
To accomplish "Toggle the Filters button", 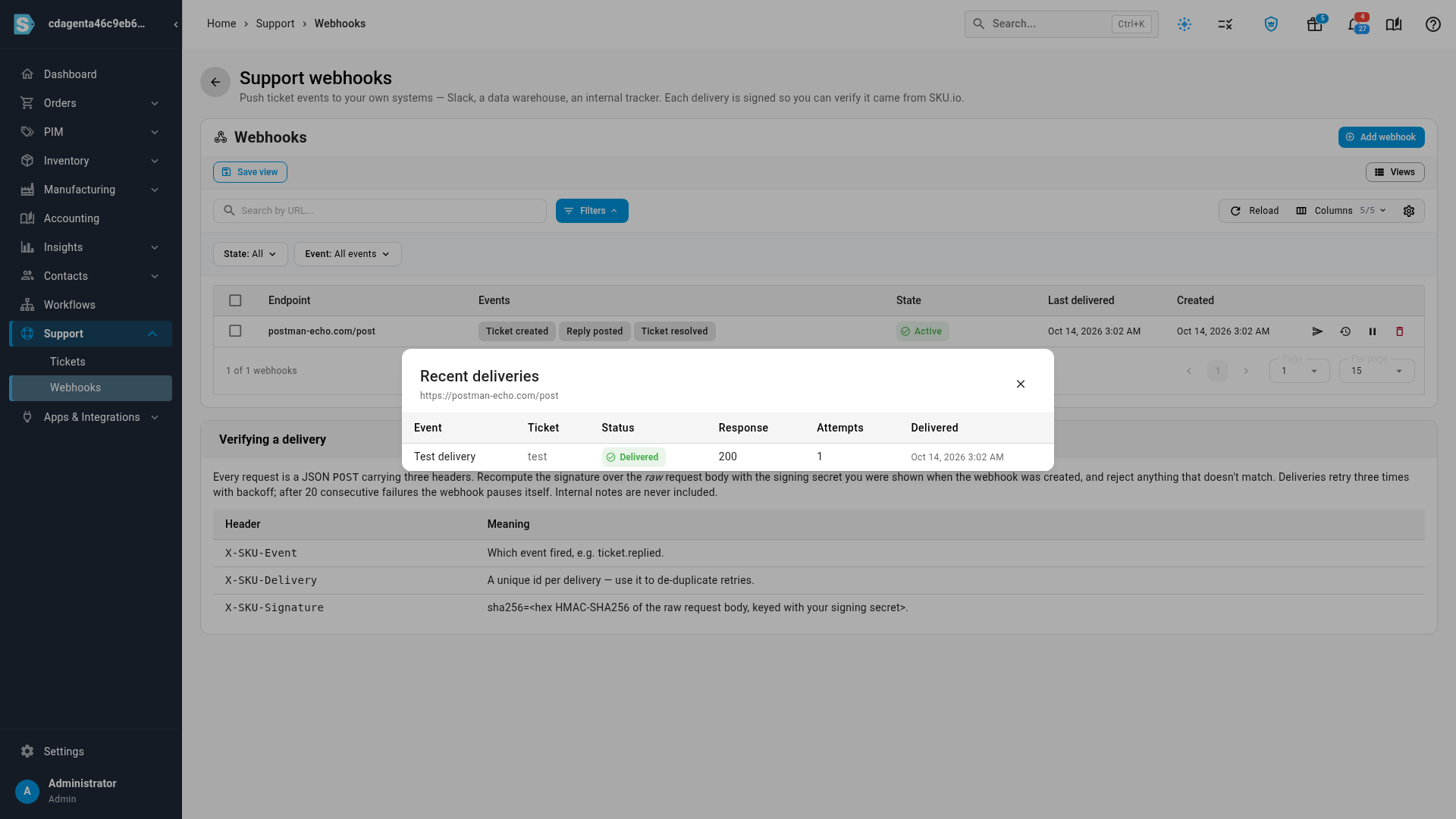I will point(592,211).
